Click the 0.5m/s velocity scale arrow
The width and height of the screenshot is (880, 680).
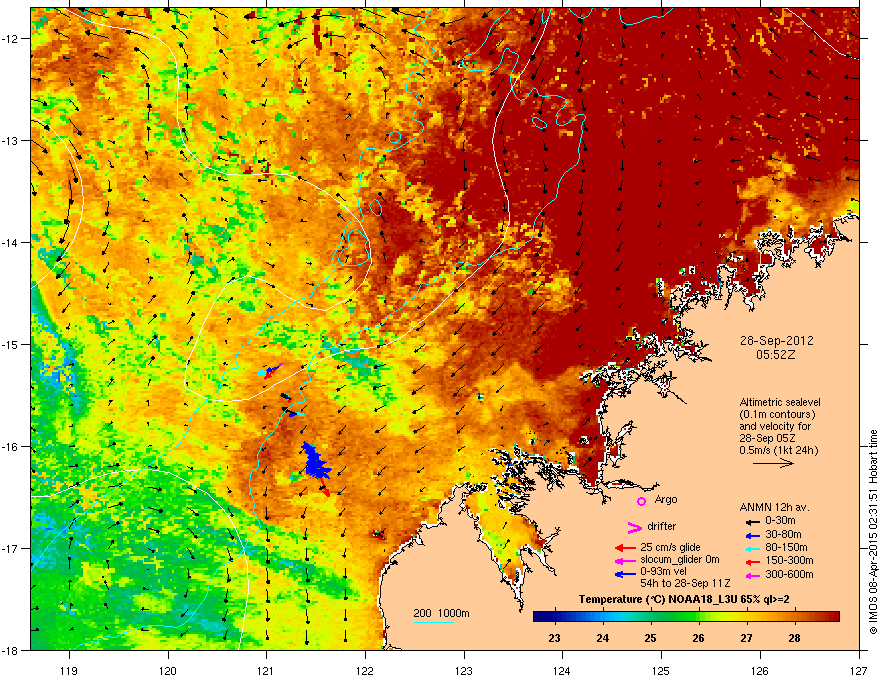(773, 463)
